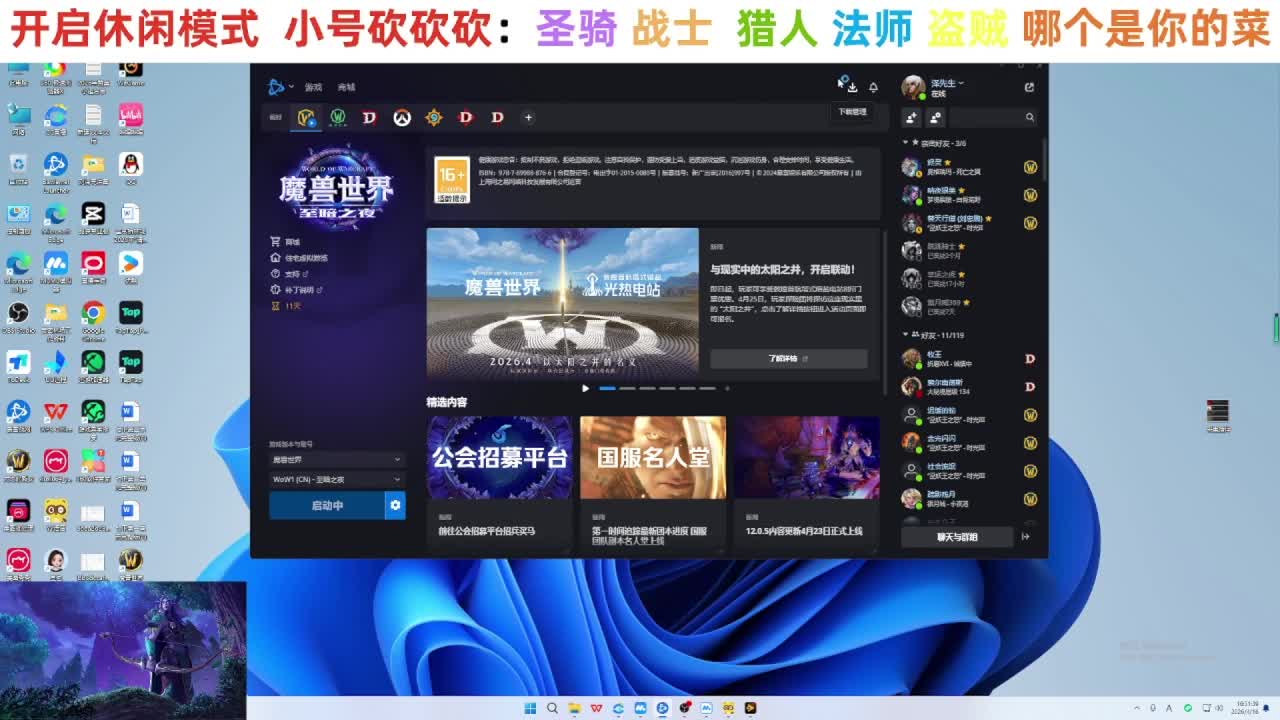Open the notifications bell
The image size is (1280, 720).
pyautogui.click(x=873, y=87)
